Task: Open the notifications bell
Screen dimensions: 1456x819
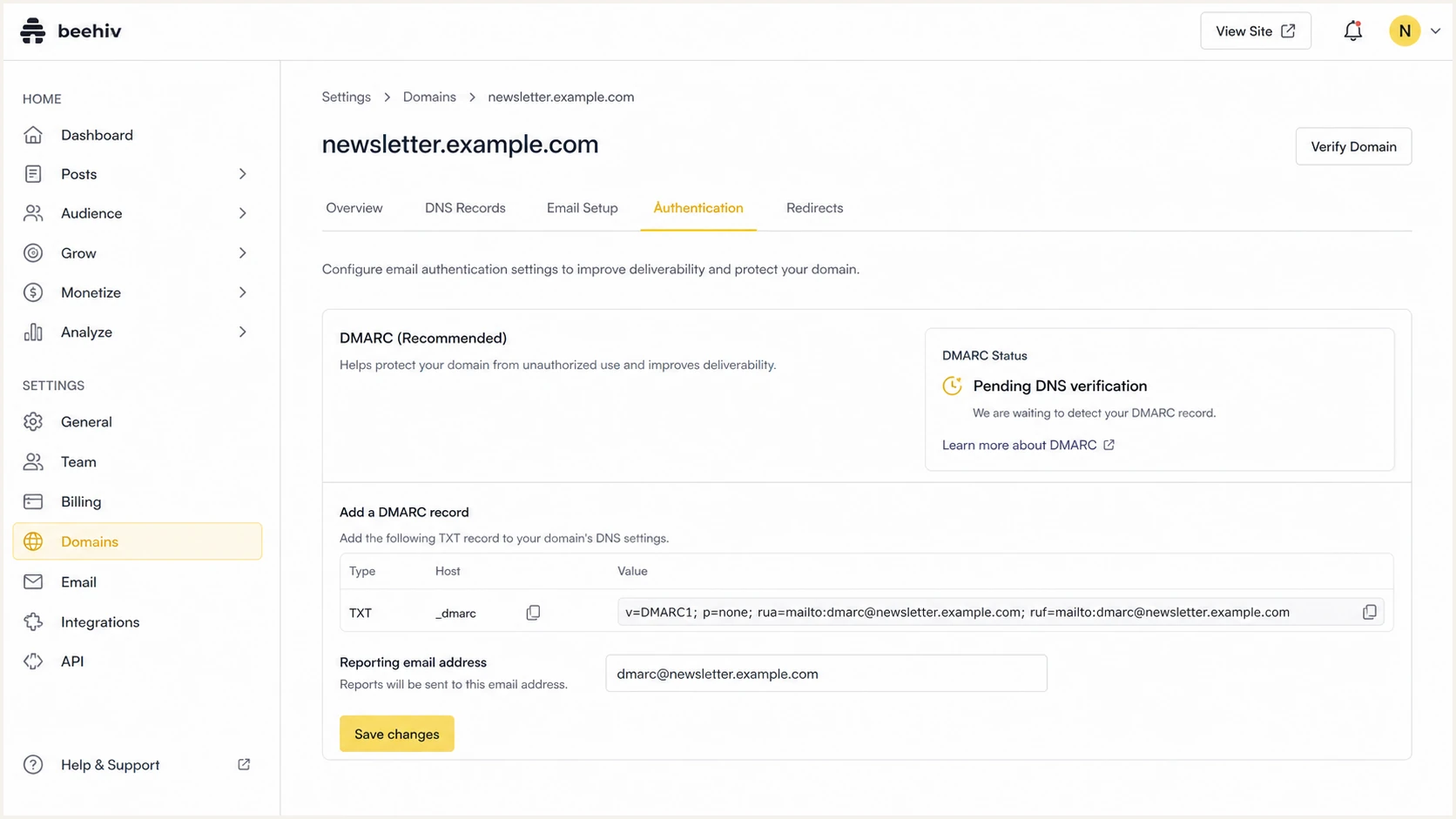Action: point(1352,31)
